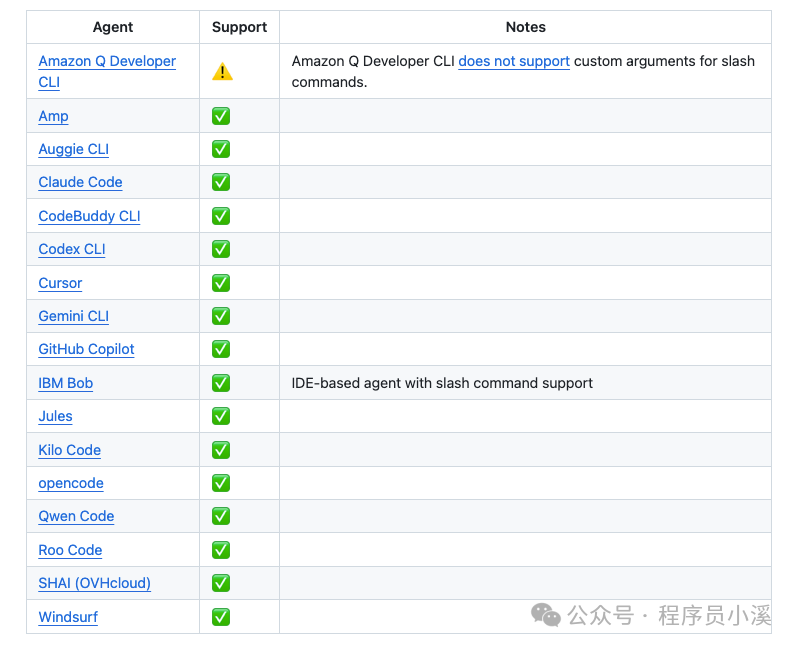This screenshot has width=797, height=647.
Task: Click the warning icon for Amazon Q
Action: click(222, 72)
